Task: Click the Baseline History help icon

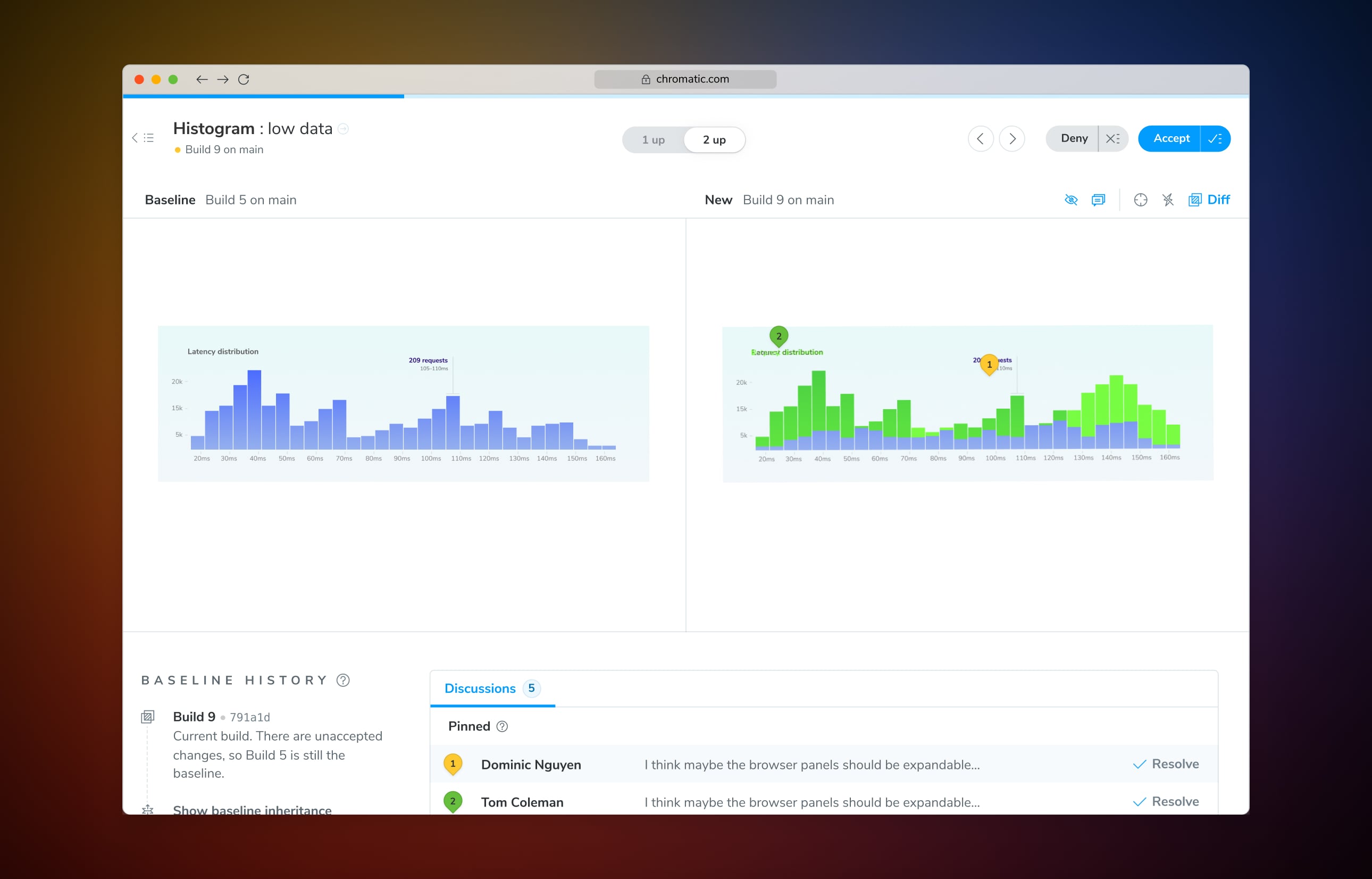Action: [x=343, y=681]
